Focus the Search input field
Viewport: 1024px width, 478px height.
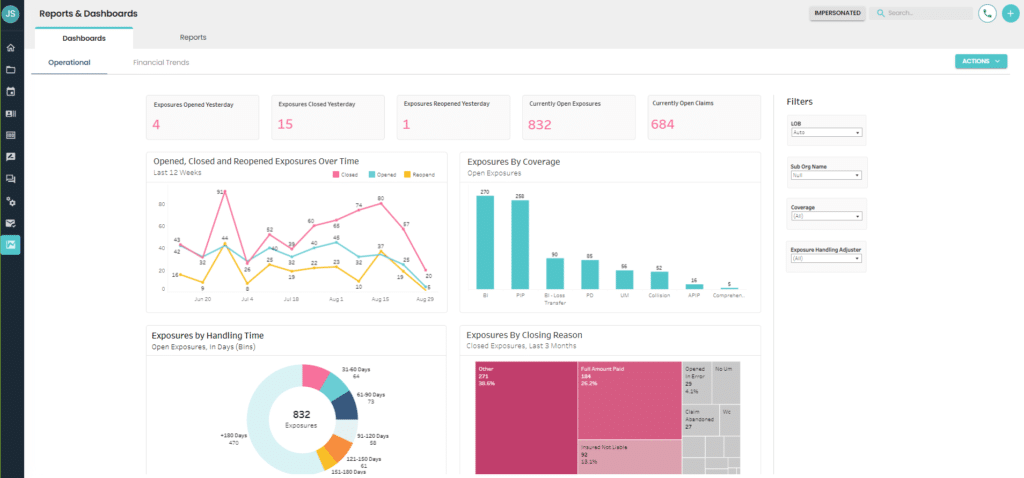(921, 13)
